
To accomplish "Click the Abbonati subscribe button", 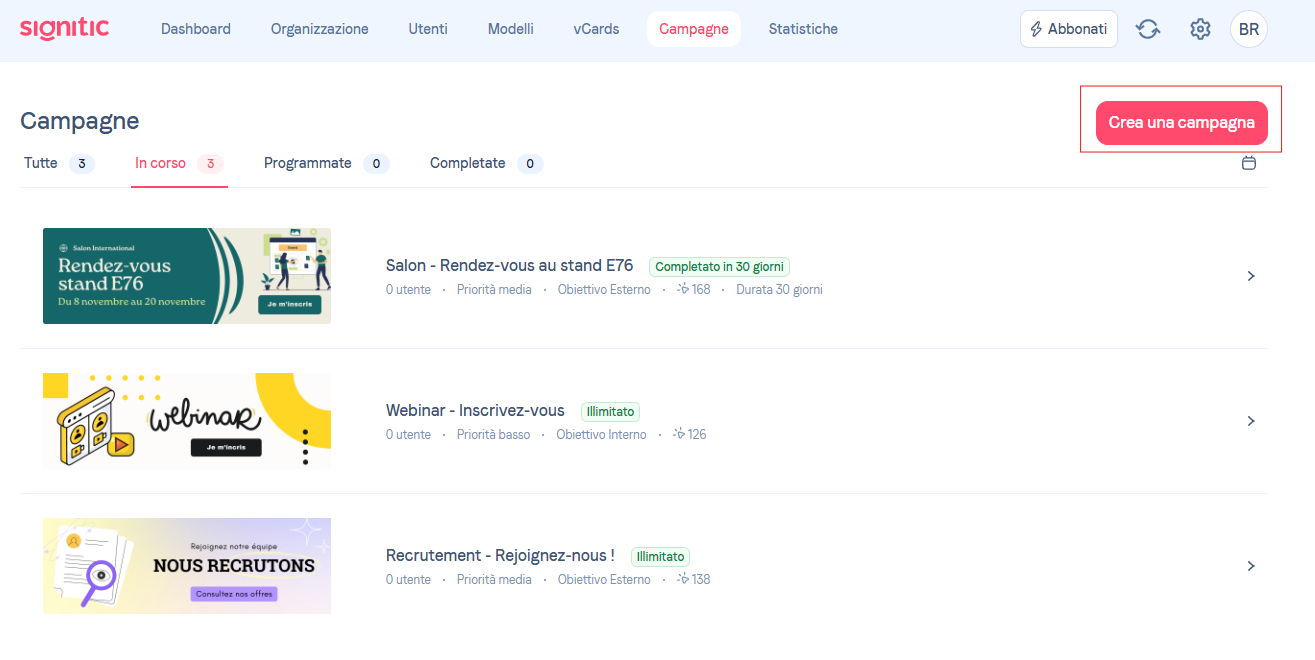I will [1069, 29].
